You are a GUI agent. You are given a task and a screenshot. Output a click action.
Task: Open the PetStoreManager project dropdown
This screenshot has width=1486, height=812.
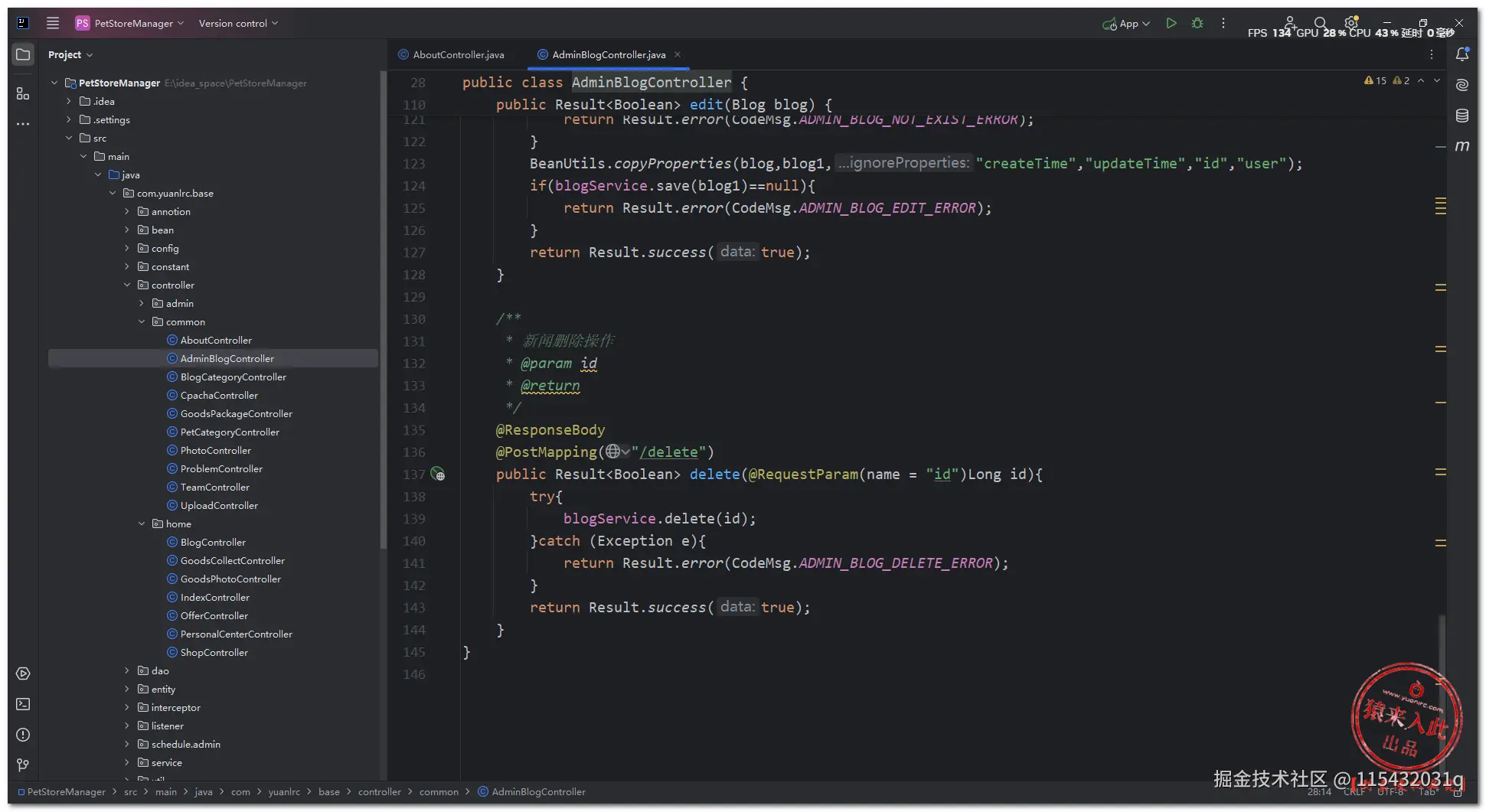click(130, 23)
